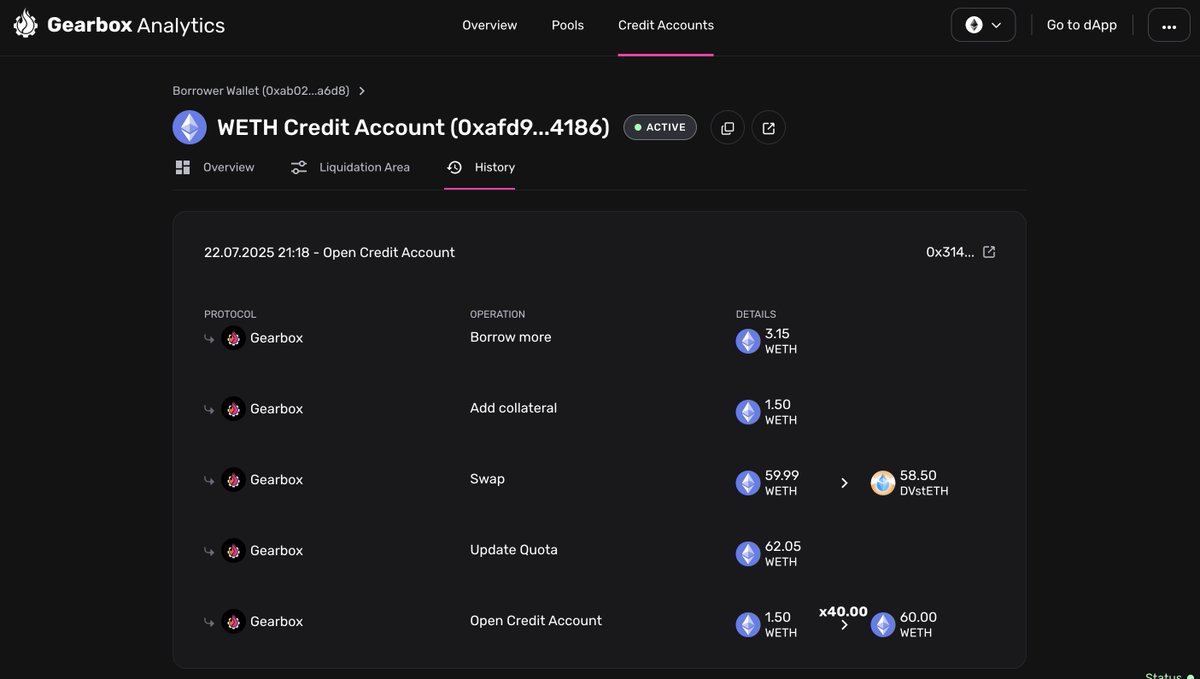
Task: Click the arrow under x40.00 leverage
Action: click(844, 625)
